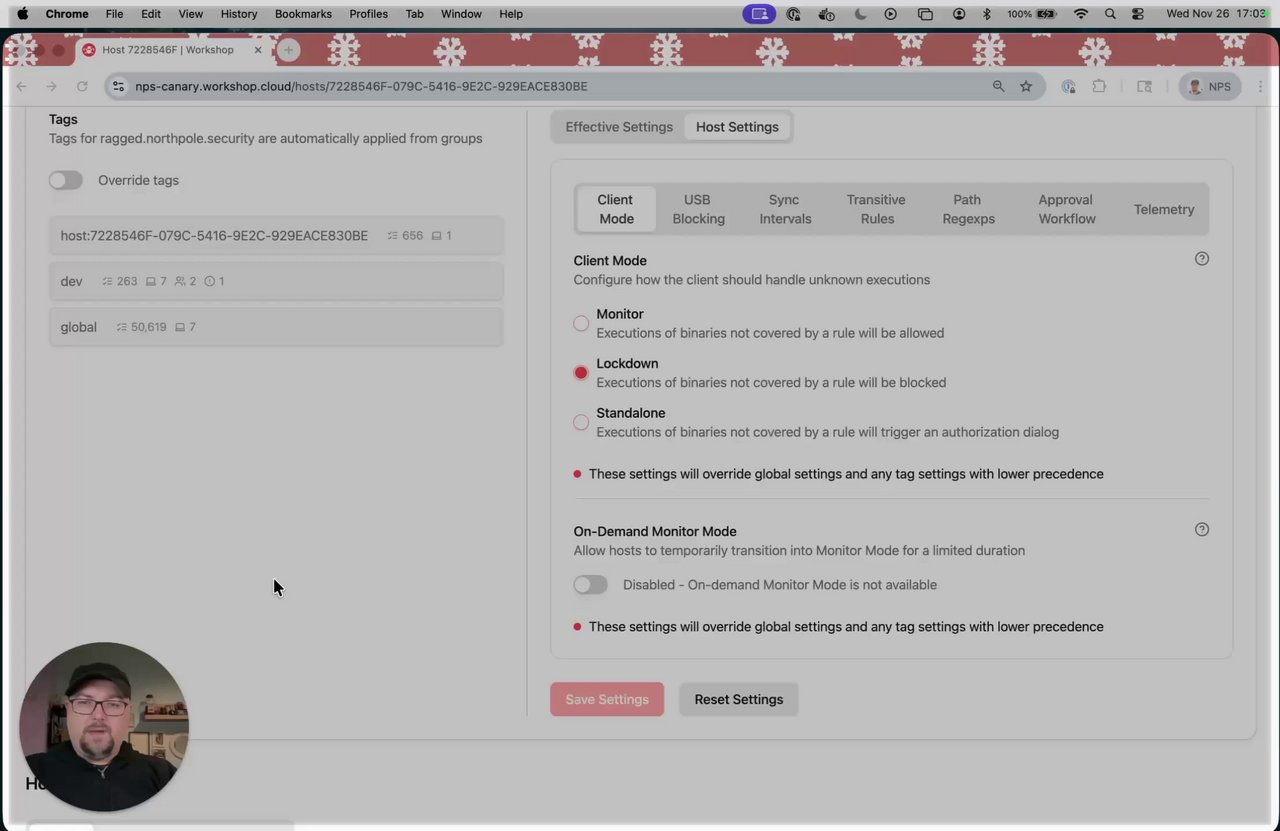Open the global tag row
The width and height of the screenshot is (1280, 831).
276,327
